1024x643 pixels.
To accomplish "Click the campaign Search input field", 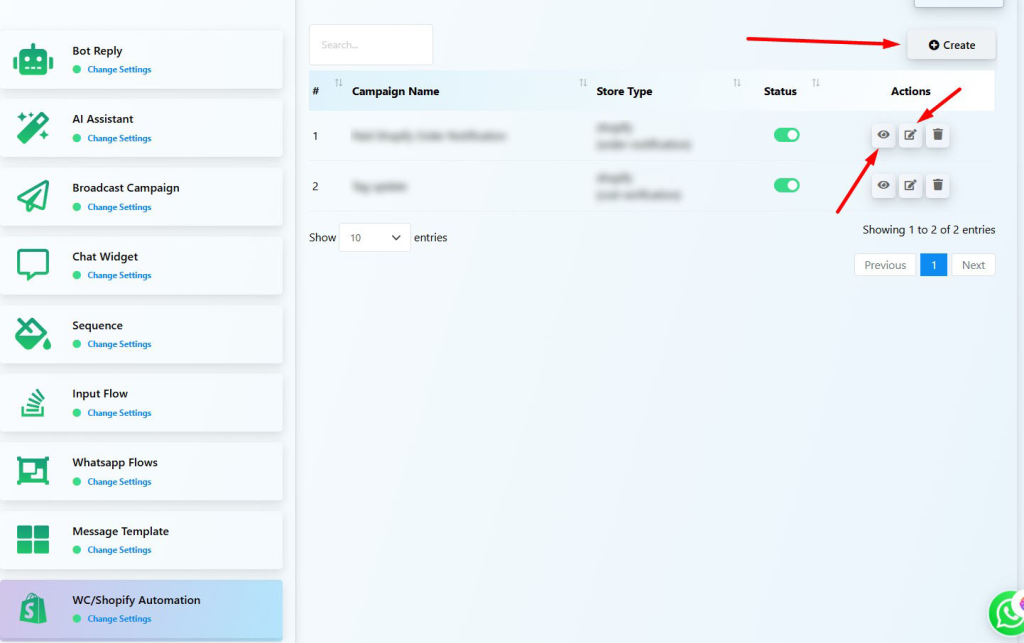I will point(371,45).
